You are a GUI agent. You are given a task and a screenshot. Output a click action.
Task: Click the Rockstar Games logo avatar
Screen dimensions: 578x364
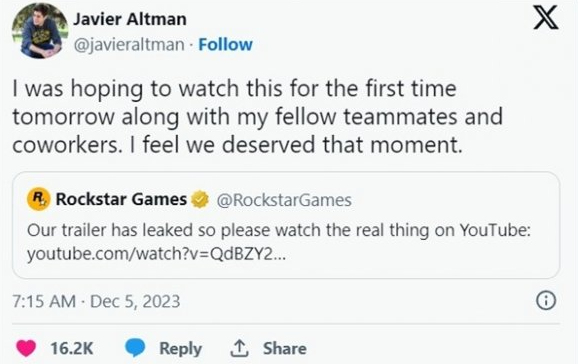pos(38,199)
